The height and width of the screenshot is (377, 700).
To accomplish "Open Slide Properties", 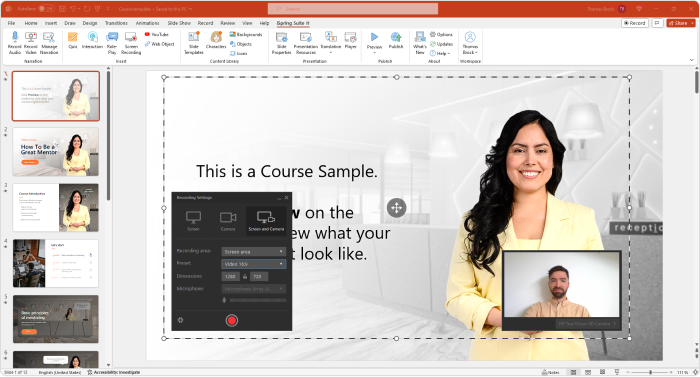I will pos(282,43).
